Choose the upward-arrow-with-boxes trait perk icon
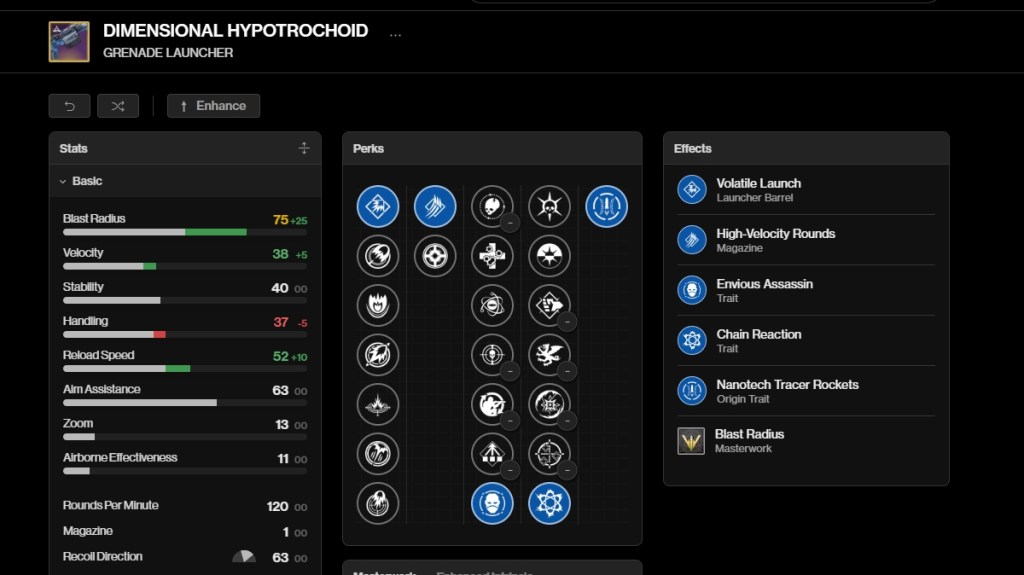1024x575 pixels. (492, 453)
